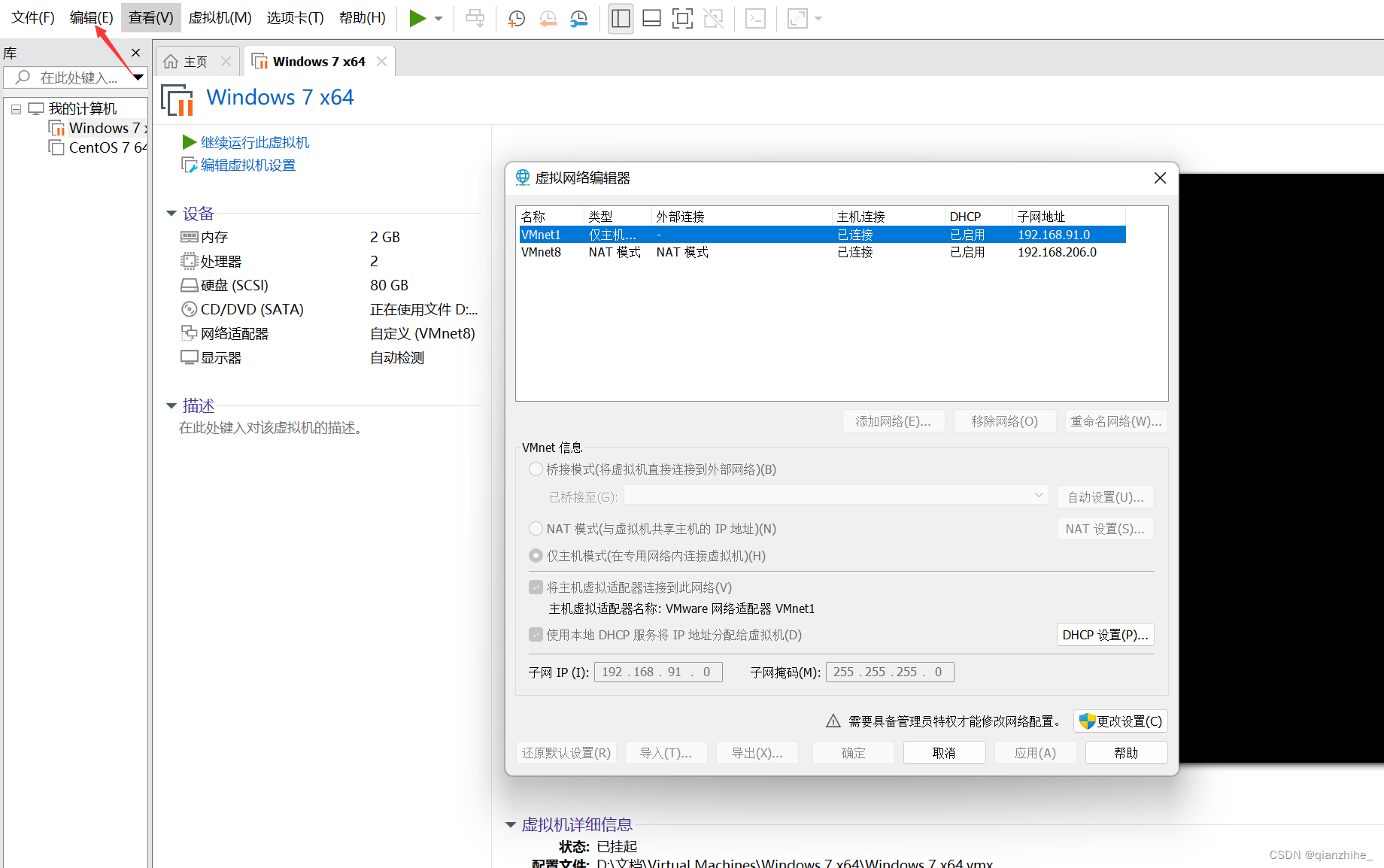Click the 处理器 processor device icon
This screenshot has height=868, width=1384.
[189, 261]
